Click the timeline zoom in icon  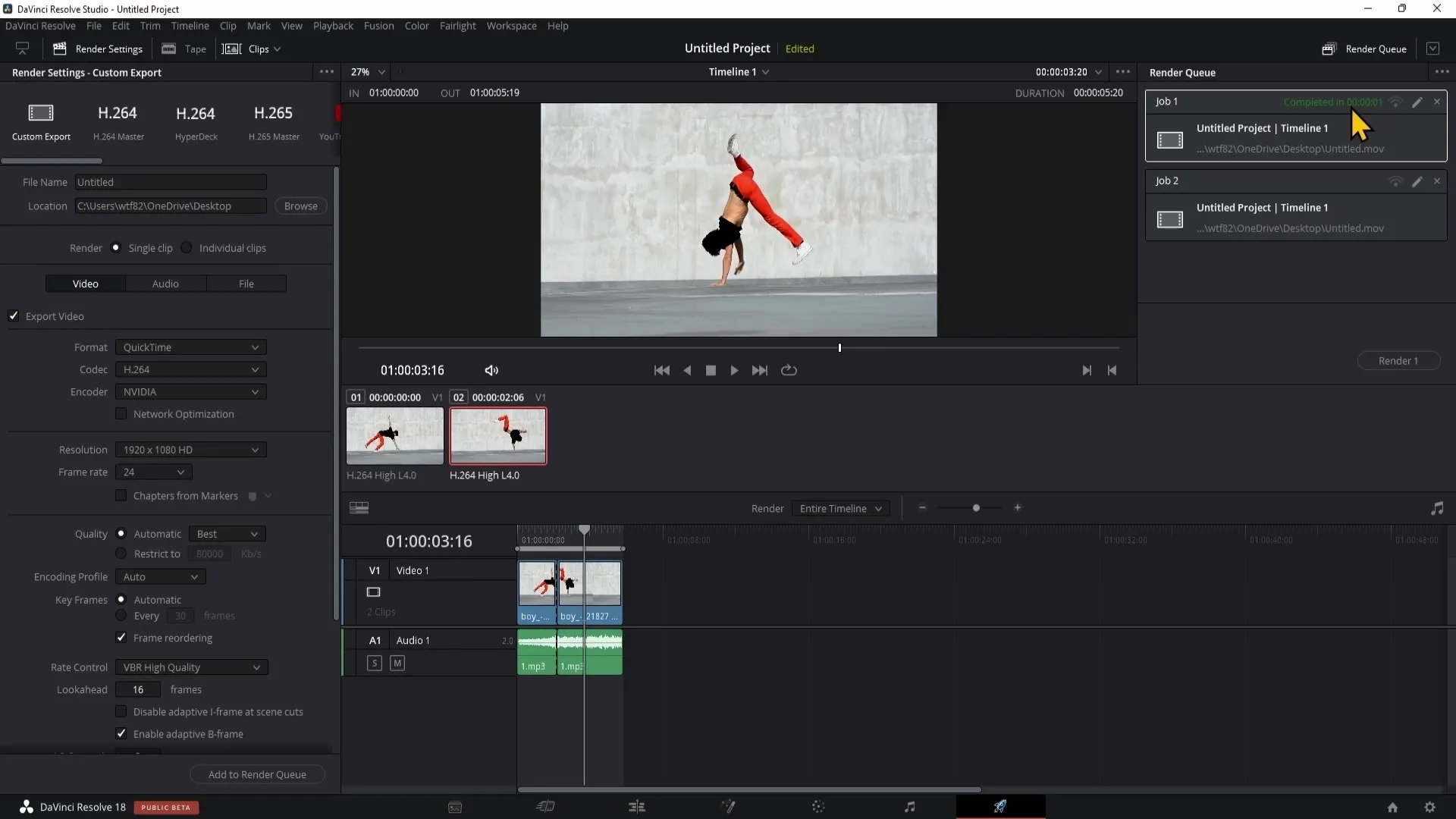click(x=1017, y=508)
